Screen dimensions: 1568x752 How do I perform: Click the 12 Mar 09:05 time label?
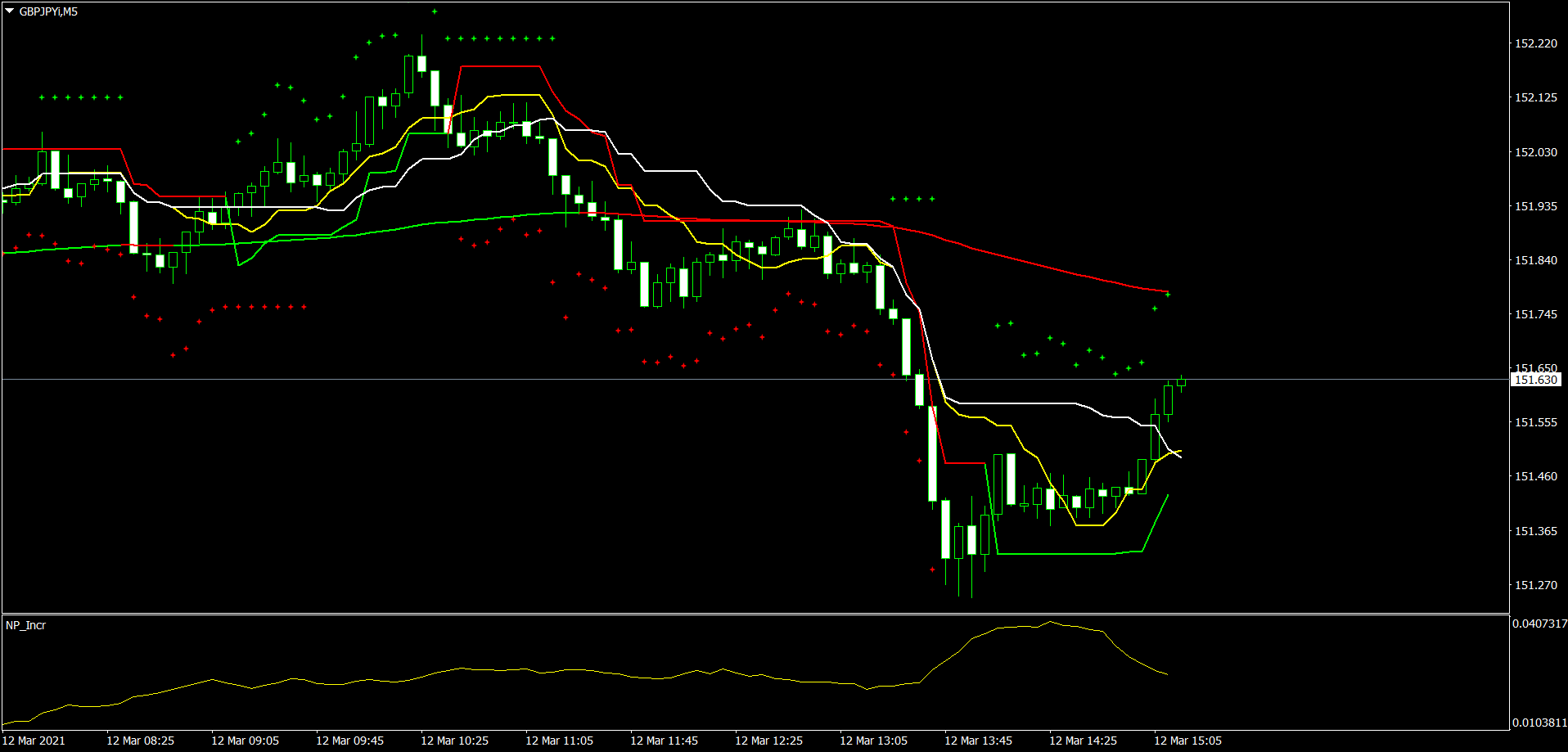(245, 741)
